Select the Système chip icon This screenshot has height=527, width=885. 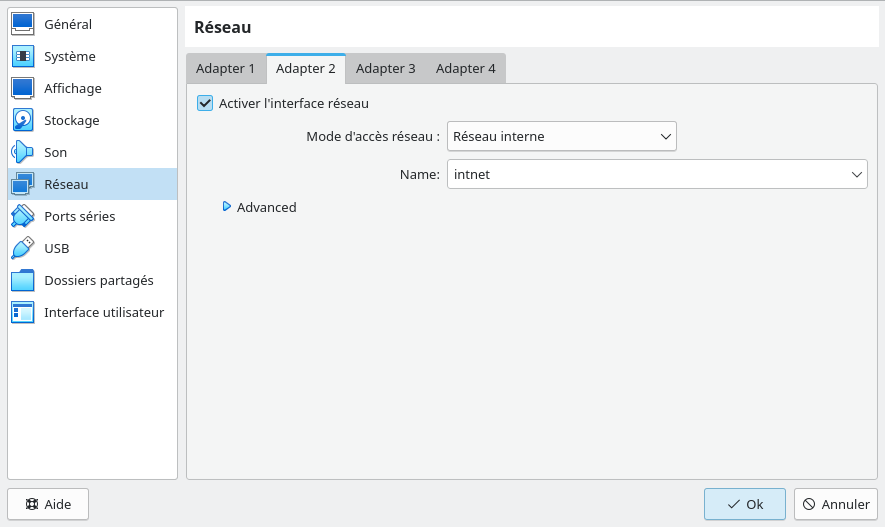coord(23,56)
